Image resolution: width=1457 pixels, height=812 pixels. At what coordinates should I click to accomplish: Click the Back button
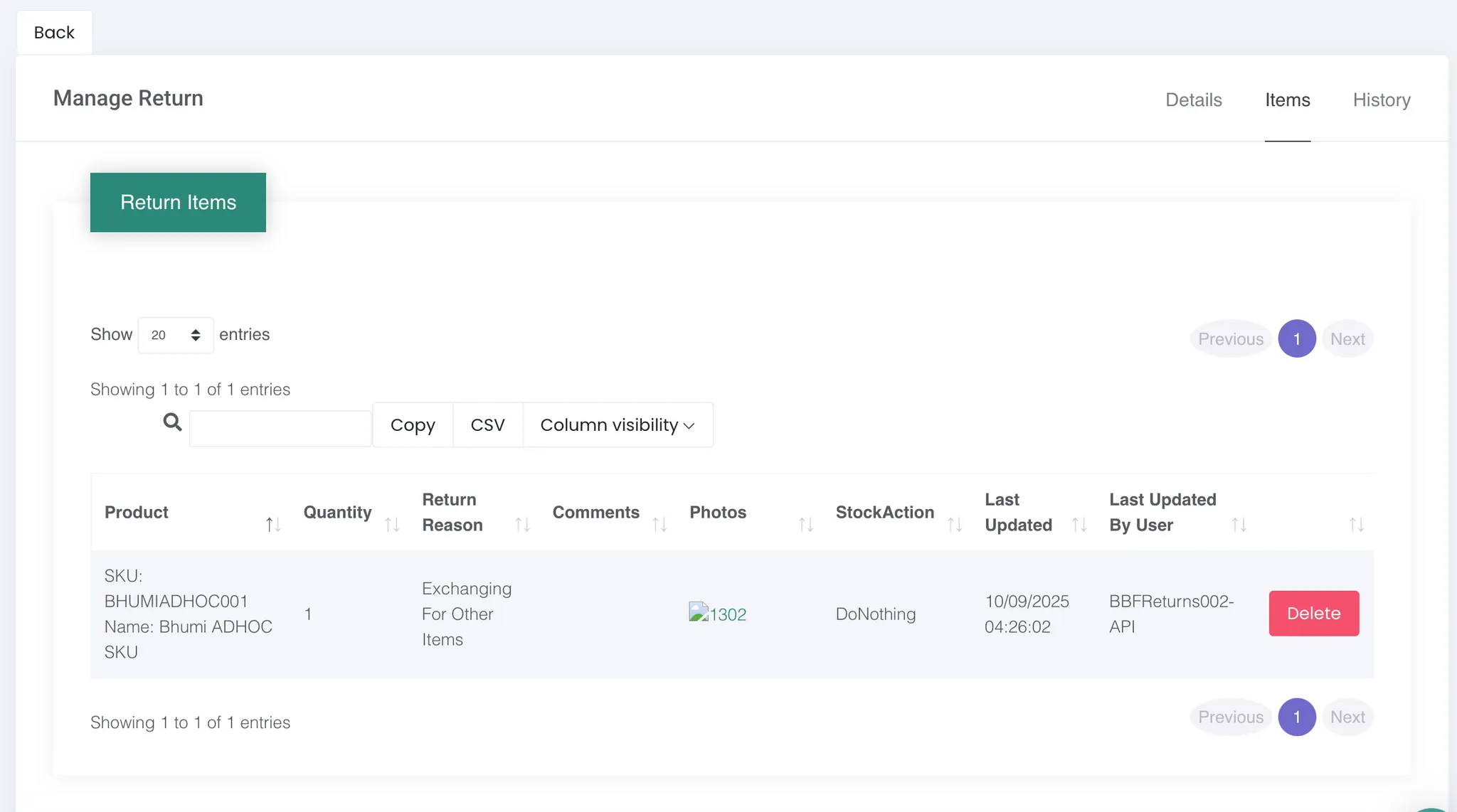[x=54, y=33]
